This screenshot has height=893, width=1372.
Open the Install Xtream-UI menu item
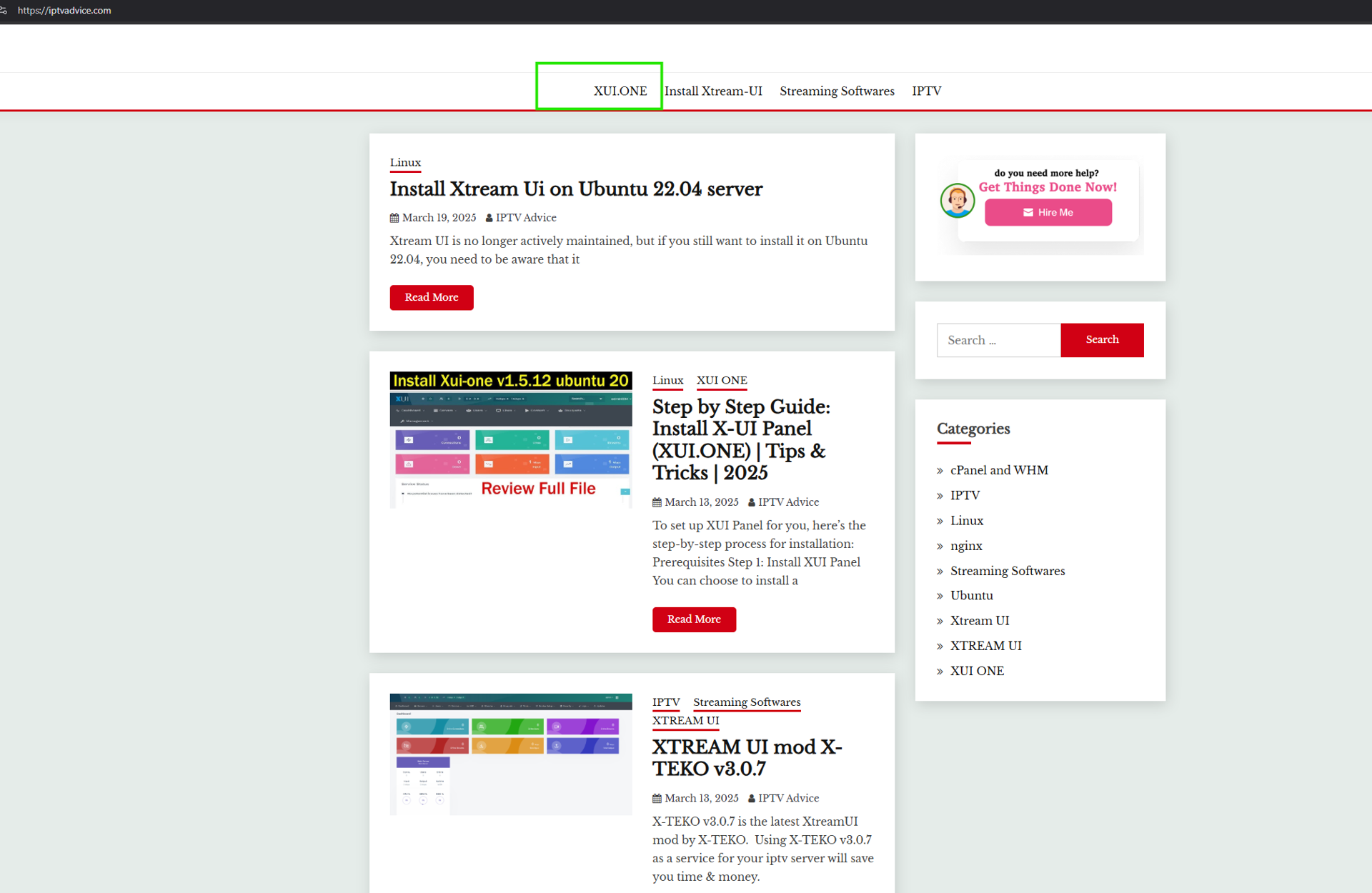713,91
